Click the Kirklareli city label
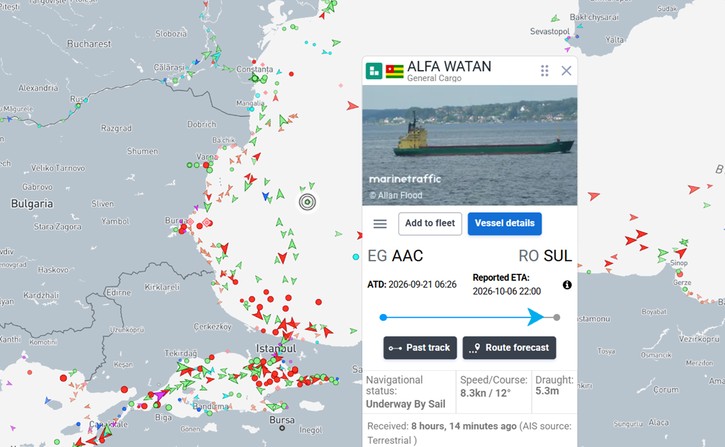725x447 pixels. coord(162,287)
